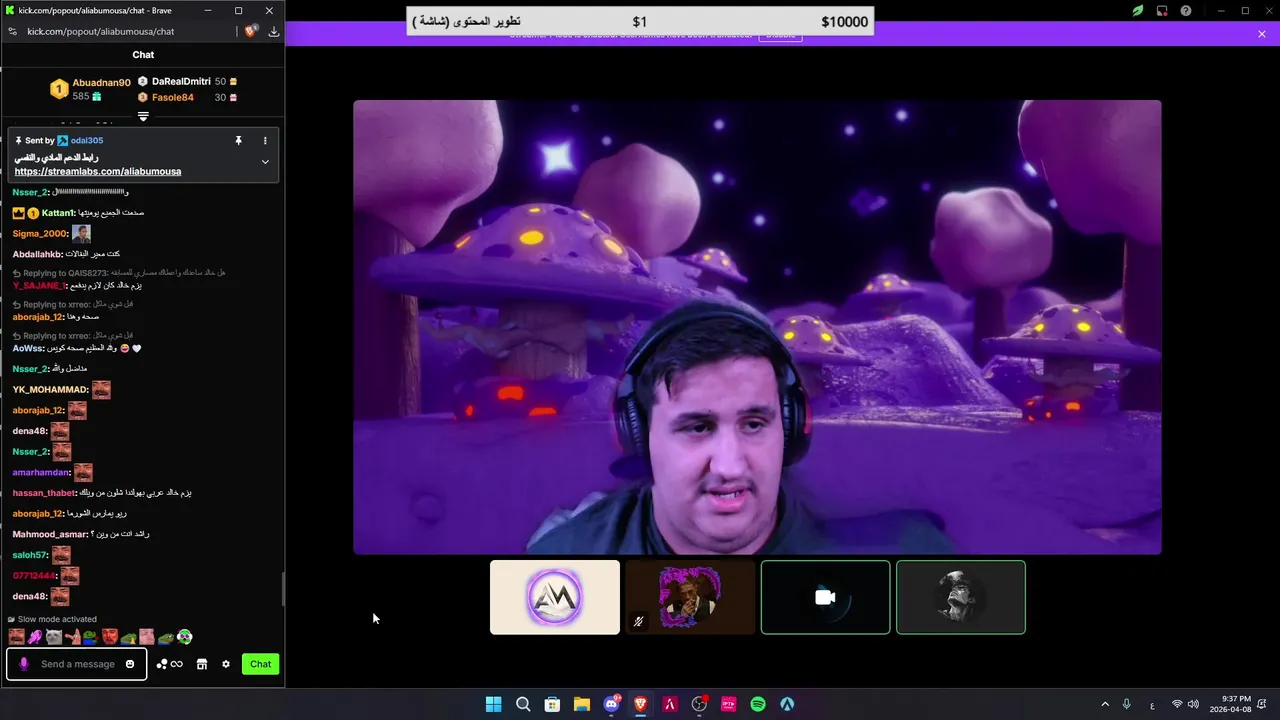Open Windows Start menu
This screenshot has width=1280, height=720.
pyautogui.click(x=493, y=704)
